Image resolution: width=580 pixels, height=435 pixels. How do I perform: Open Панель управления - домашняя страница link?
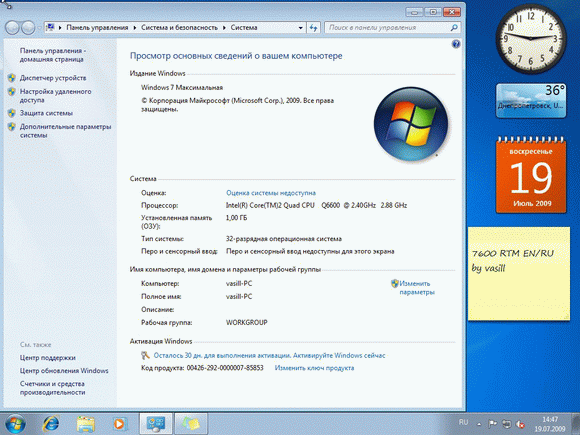coord(52,55)
